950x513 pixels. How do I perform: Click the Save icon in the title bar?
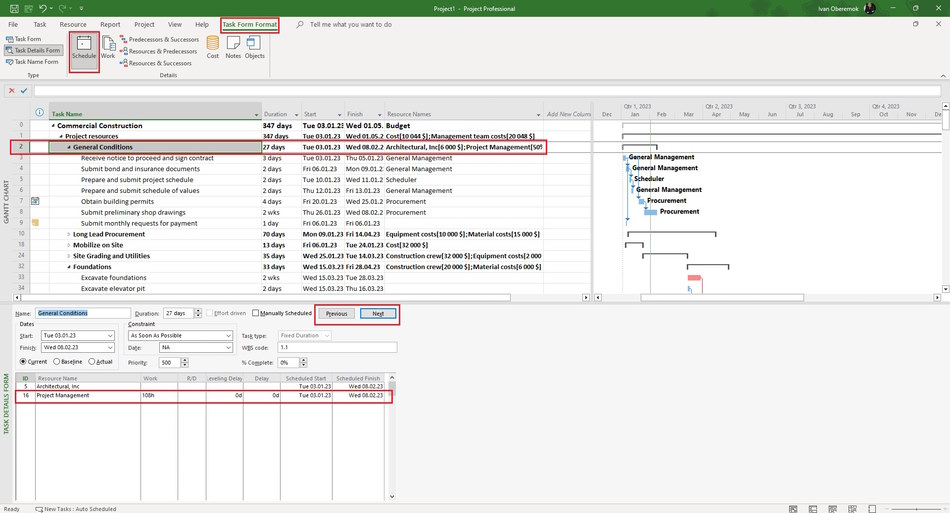point(14,8)
